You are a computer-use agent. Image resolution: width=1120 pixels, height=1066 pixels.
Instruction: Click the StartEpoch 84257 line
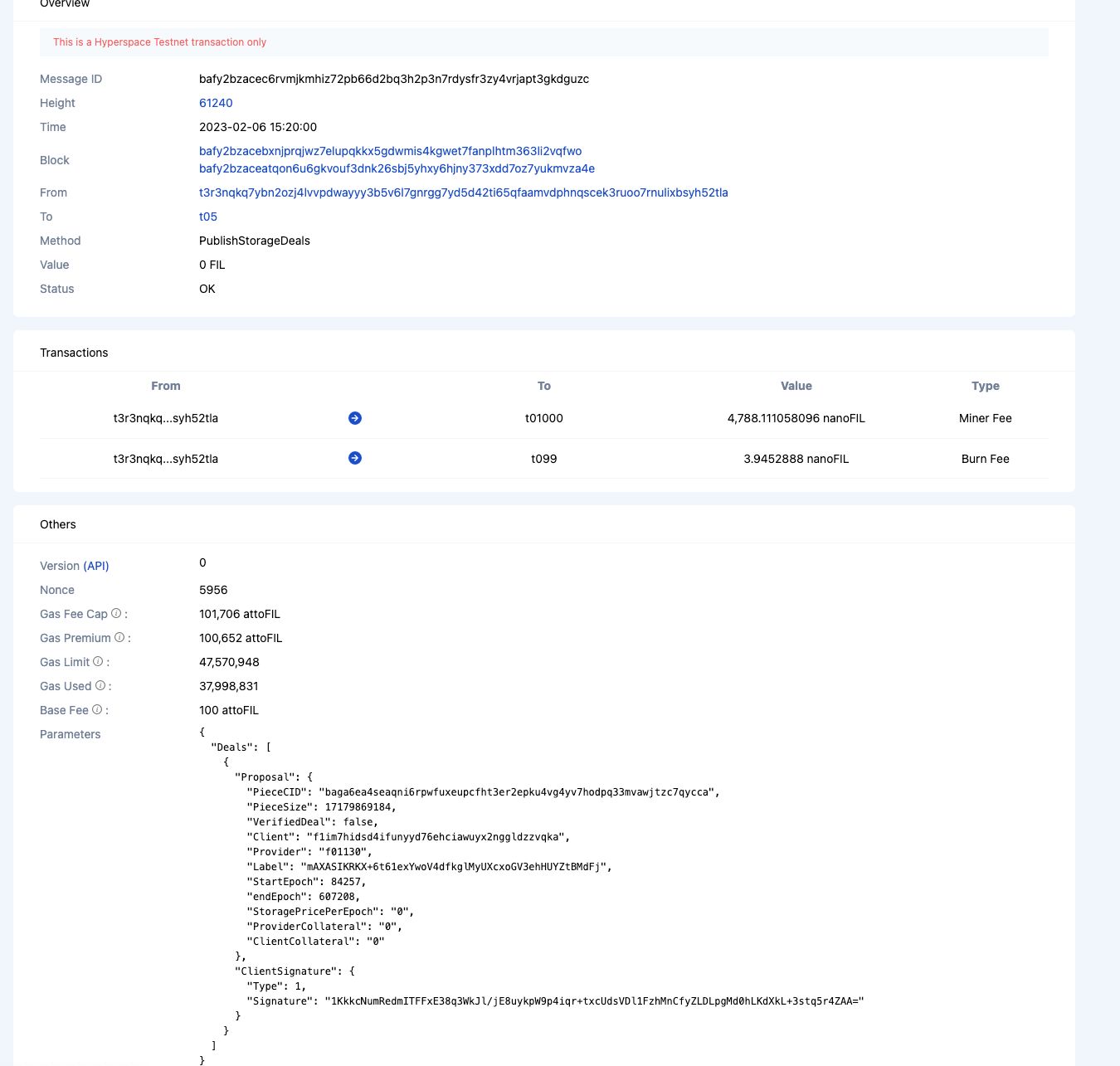coord(307,882)
